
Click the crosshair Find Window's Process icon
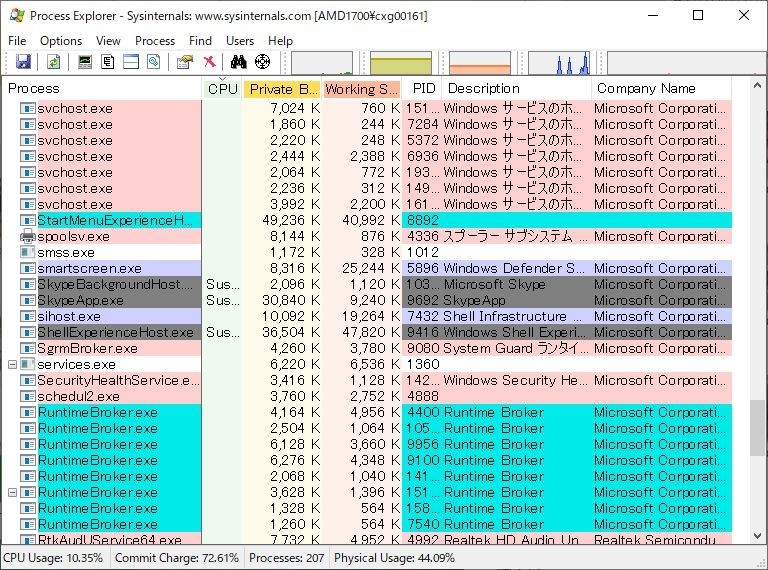click(x=263, y=62)
